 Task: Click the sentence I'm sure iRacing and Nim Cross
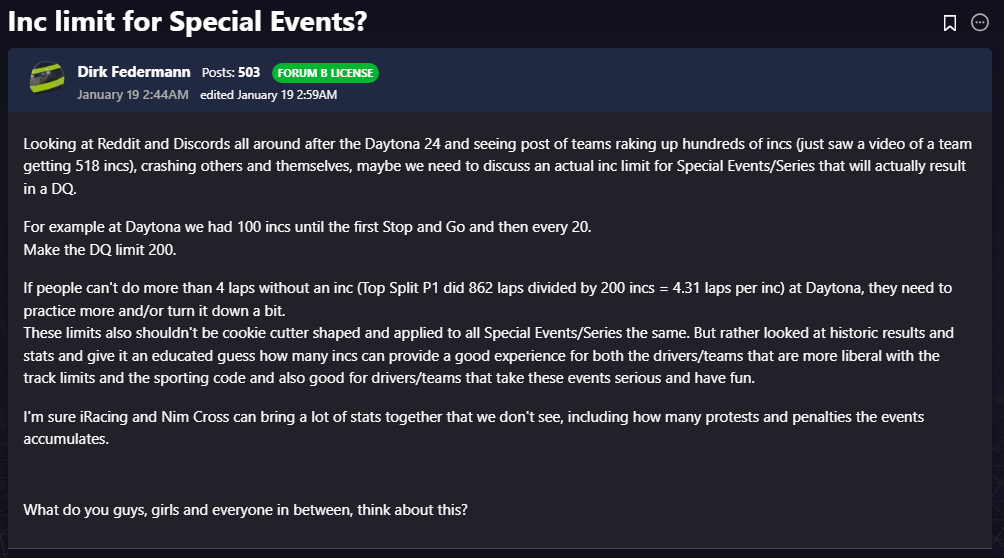[x=300, y=417]
